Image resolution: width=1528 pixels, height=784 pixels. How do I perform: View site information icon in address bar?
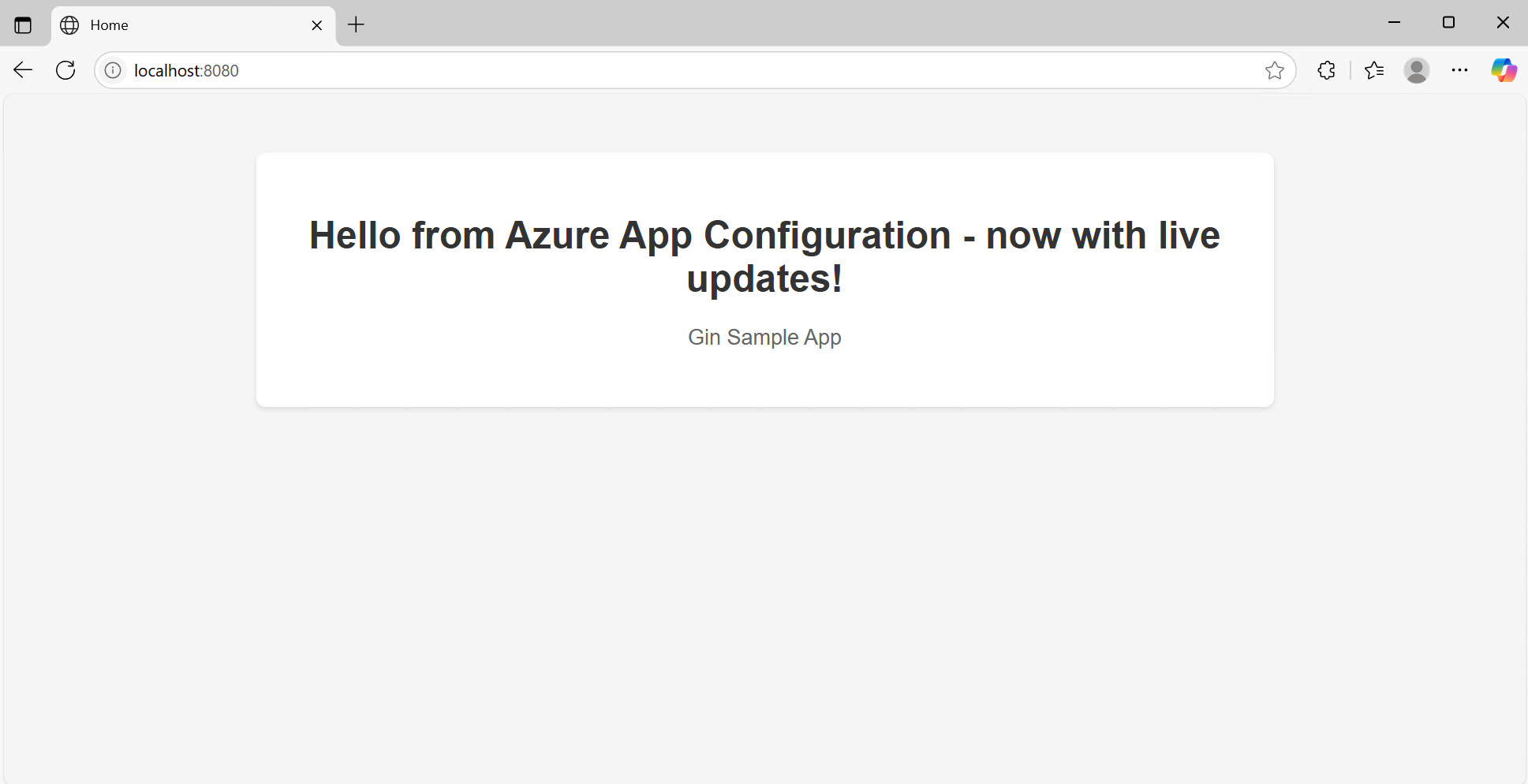[114, 70]
